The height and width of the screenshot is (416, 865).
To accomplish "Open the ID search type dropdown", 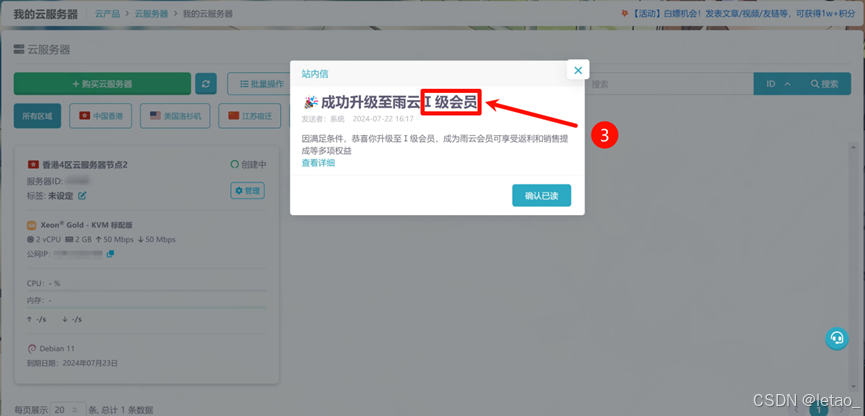I will pos(778,84).
